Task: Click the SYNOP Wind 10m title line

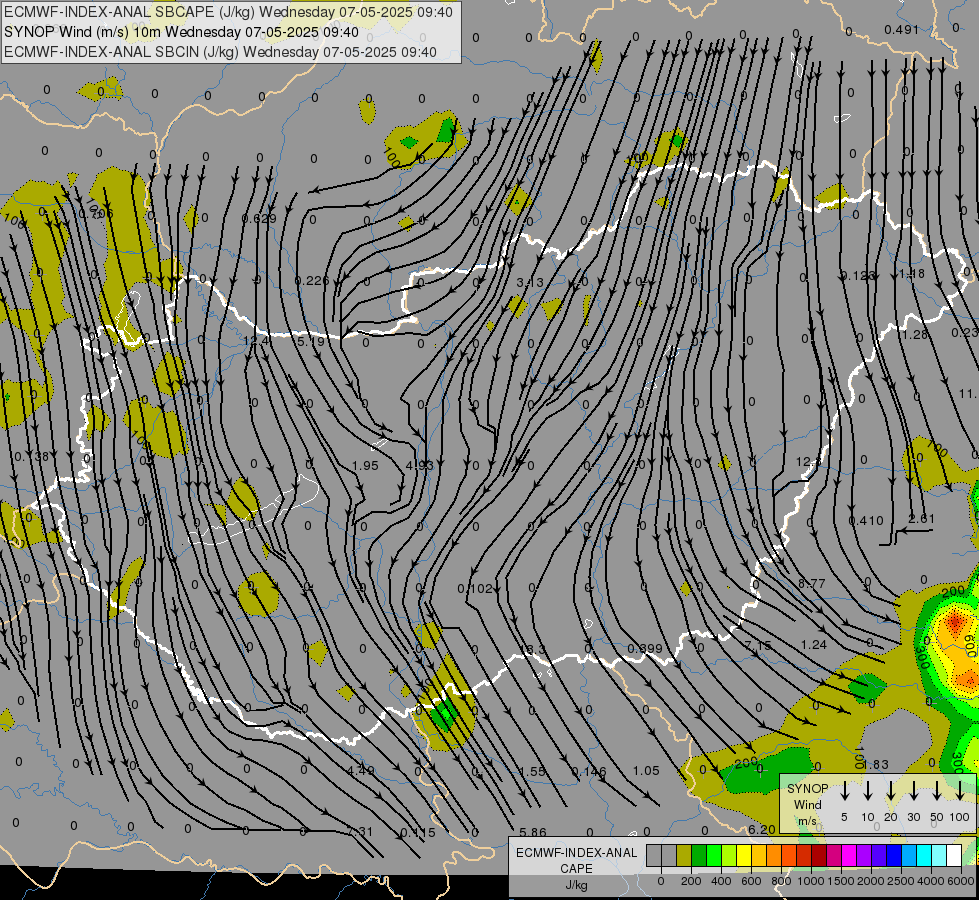Action: tap(181, 32)
